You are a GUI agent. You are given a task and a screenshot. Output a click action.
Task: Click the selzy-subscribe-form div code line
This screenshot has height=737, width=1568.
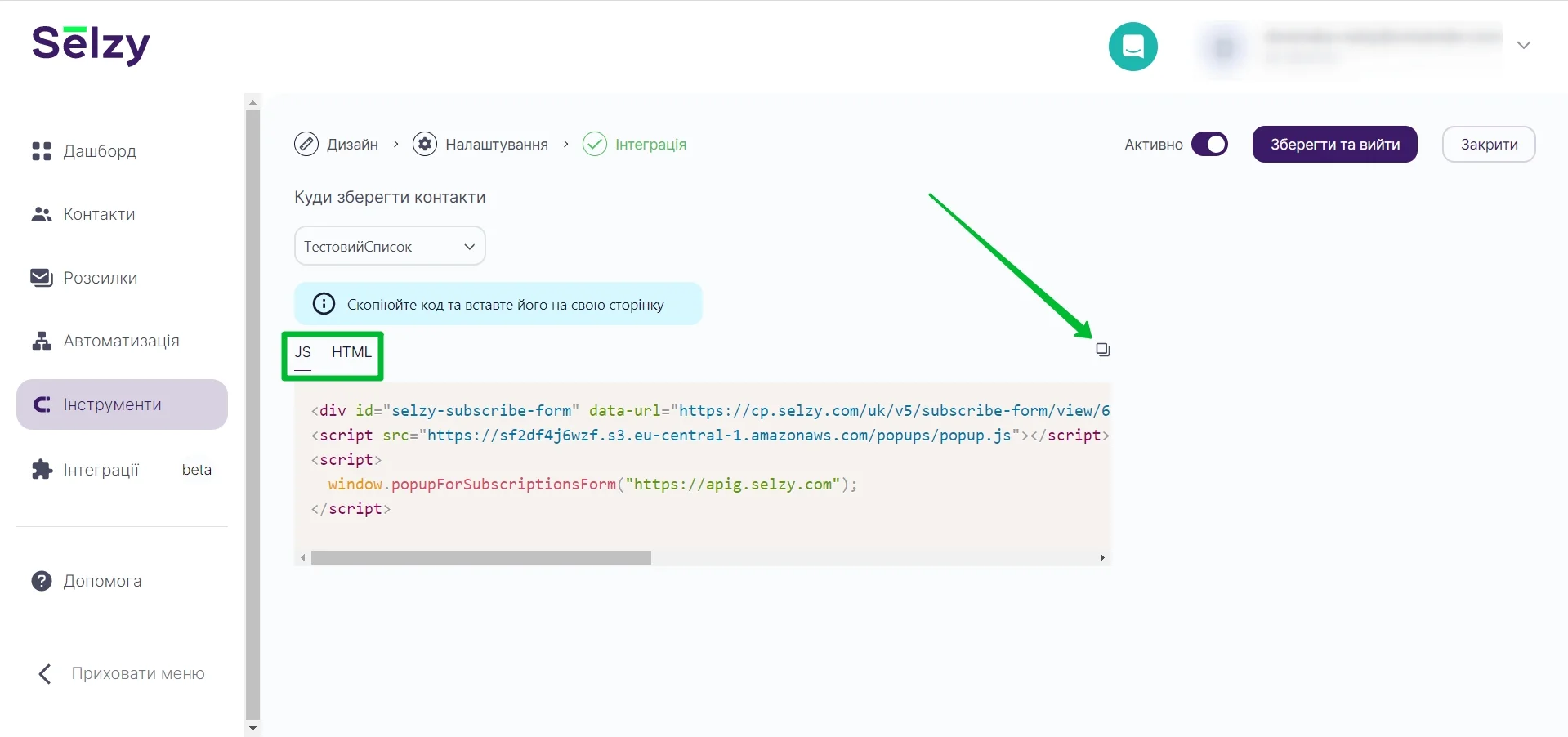[710, 411]
